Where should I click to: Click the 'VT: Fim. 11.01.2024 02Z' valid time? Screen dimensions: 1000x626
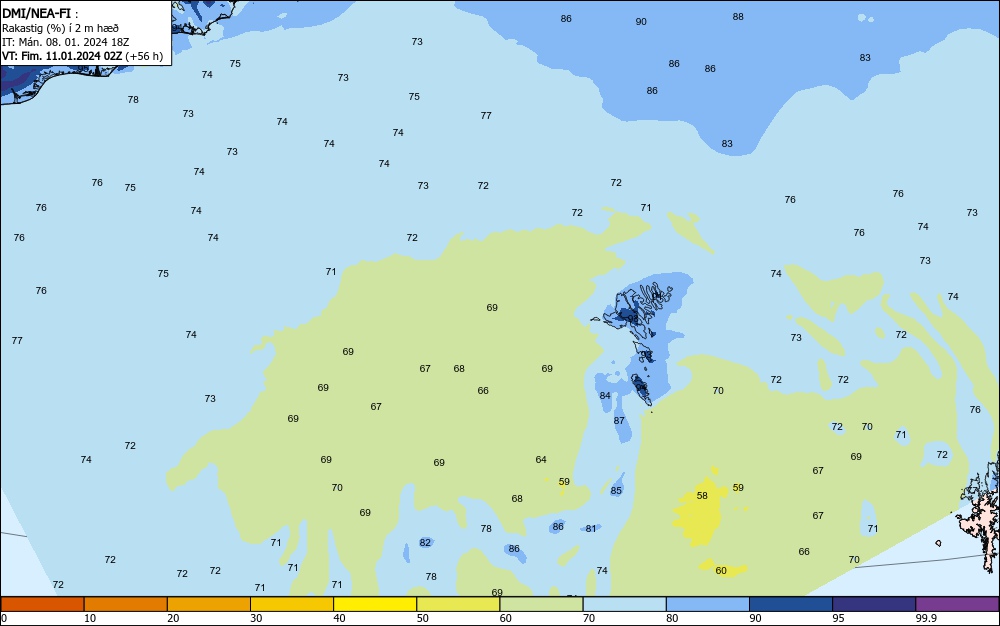(62, 56)
